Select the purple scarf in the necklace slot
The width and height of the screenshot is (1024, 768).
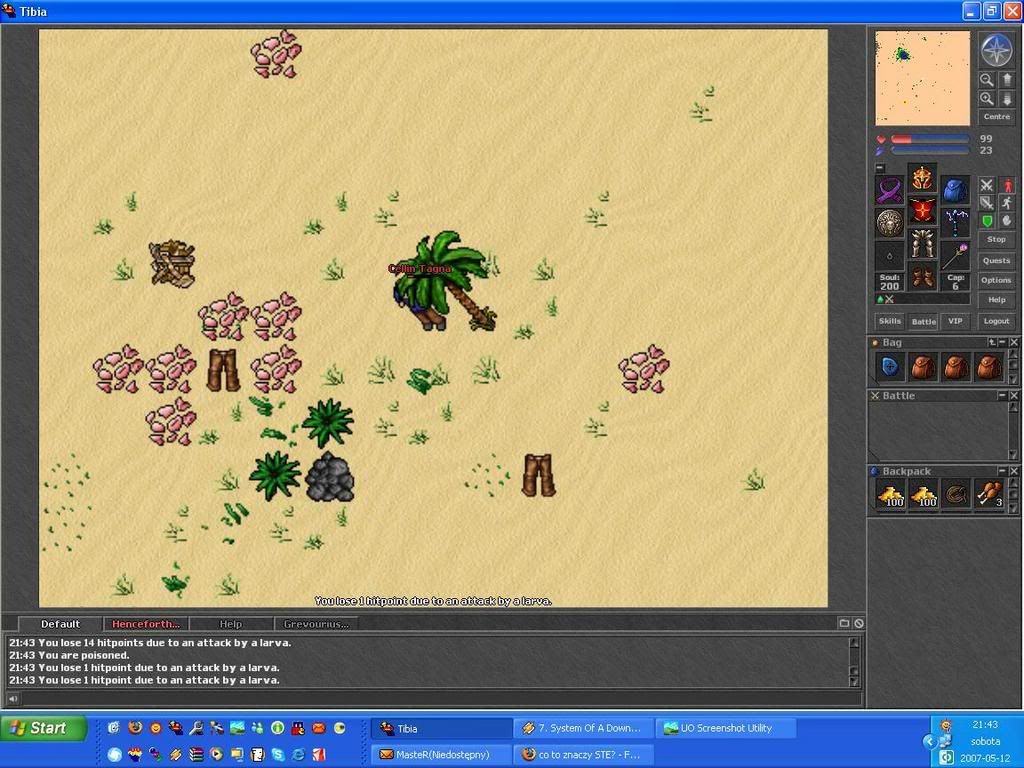(889, 190)
